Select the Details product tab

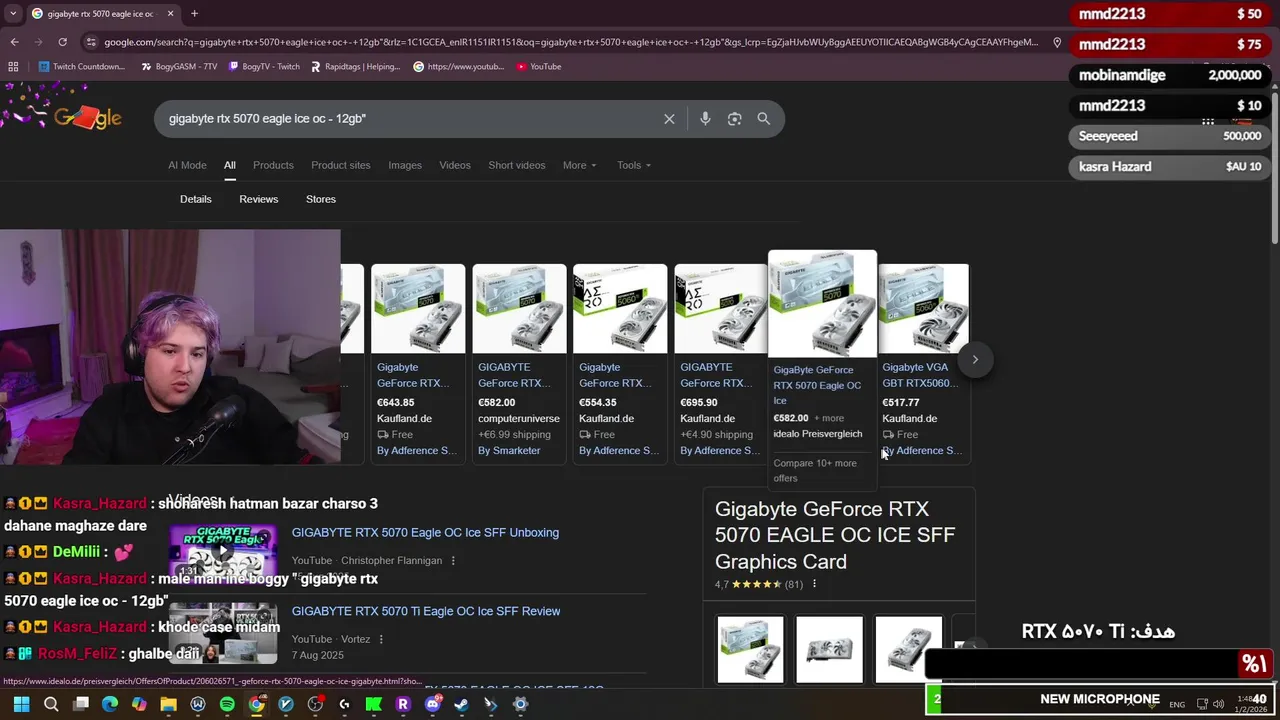pyautogui.click(x=196, y=199)
